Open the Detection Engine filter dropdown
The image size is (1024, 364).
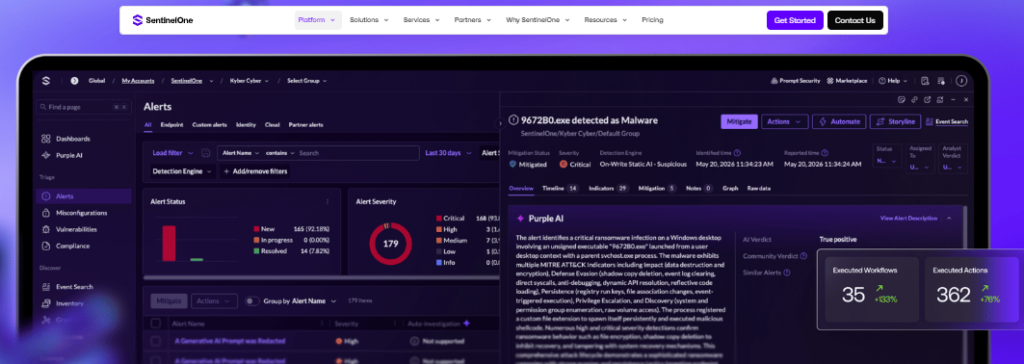click(x=182, y=171)
